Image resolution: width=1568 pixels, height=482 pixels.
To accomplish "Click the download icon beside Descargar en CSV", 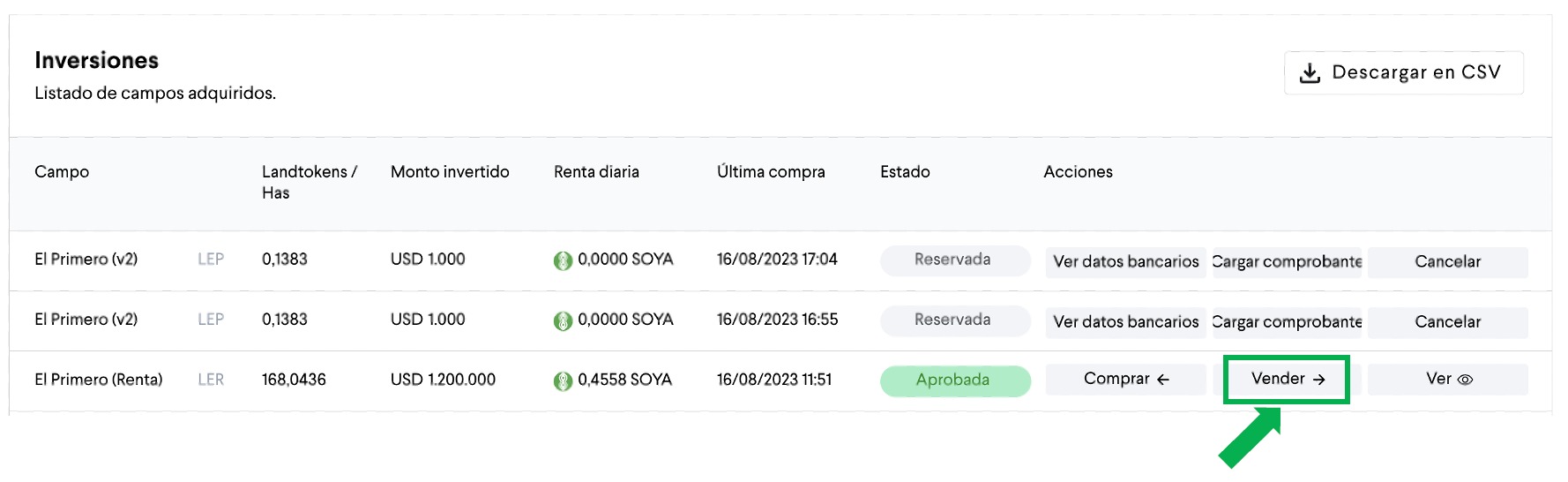I will (1310, 73).
